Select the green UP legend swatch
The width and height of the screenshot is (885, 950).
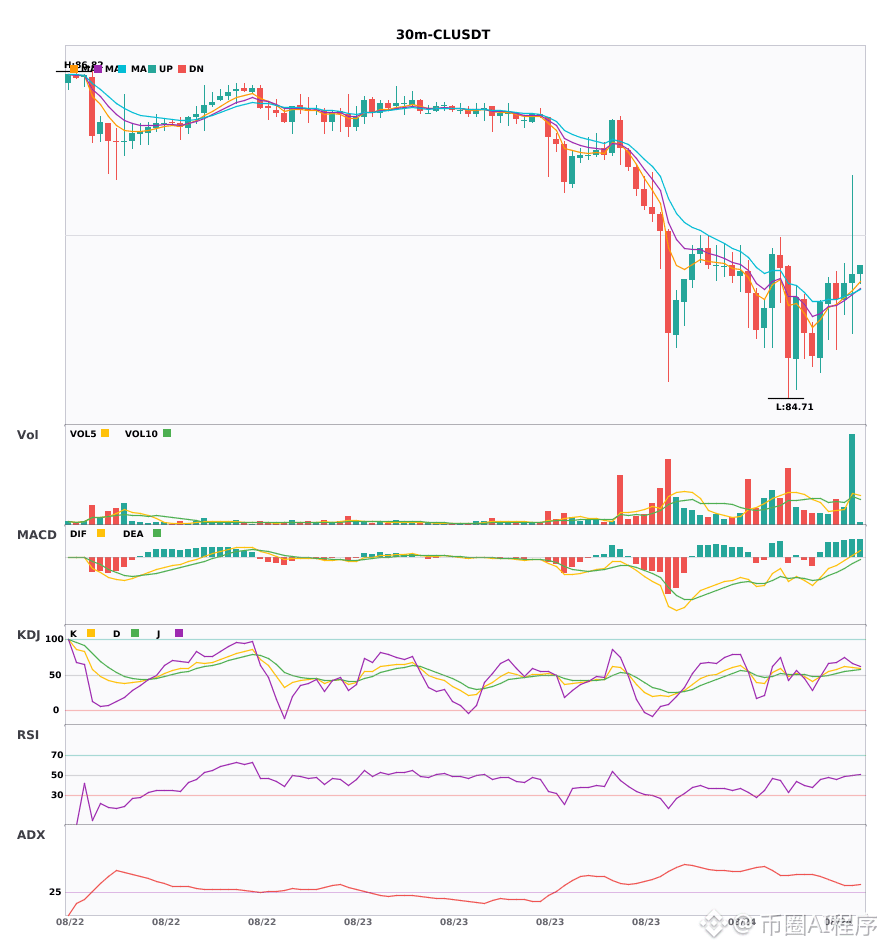(x=152, y=69)
